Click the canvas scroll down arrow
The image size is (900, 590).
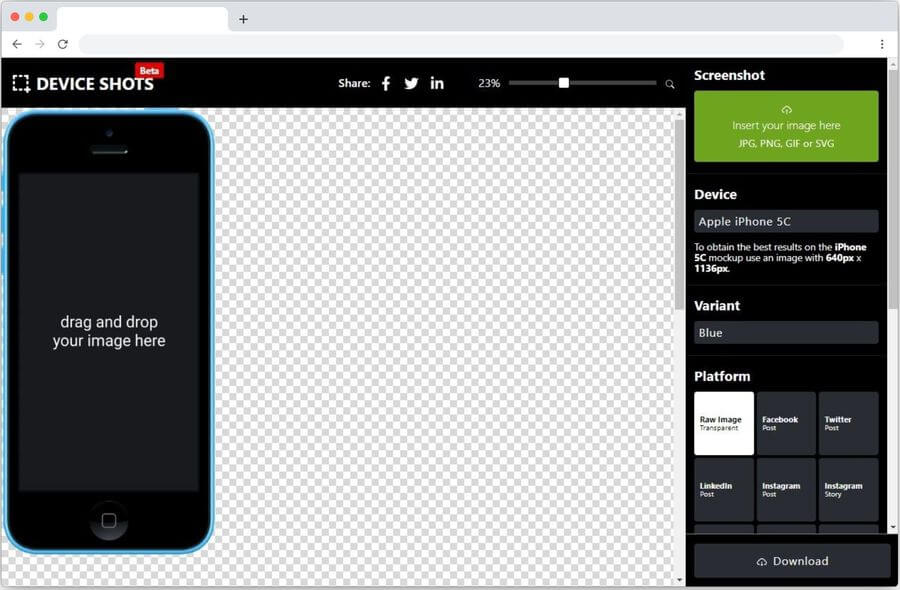[x=680, y=580]
